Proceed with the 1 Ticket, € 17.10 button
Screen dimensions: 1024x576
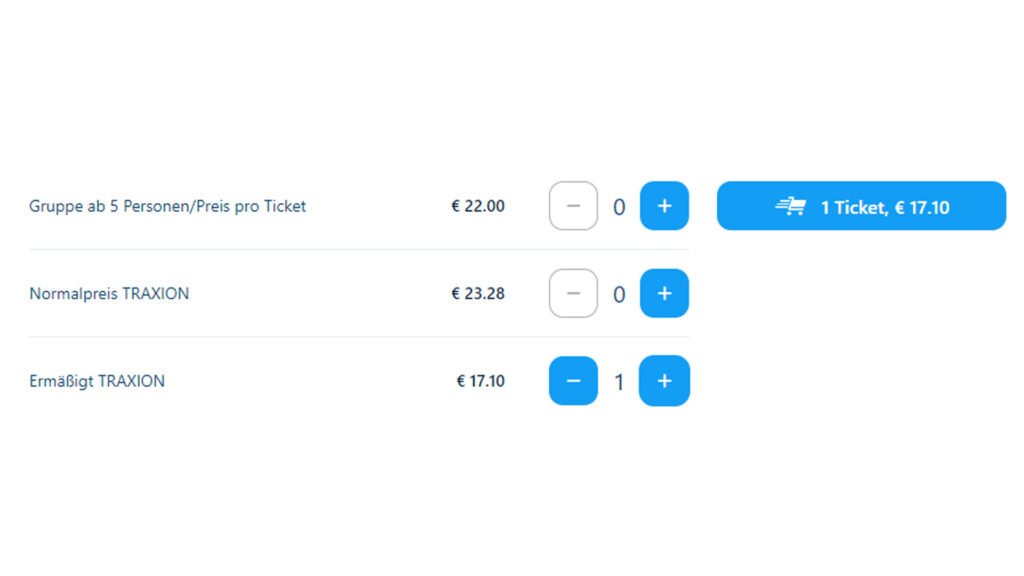[861, 206]
